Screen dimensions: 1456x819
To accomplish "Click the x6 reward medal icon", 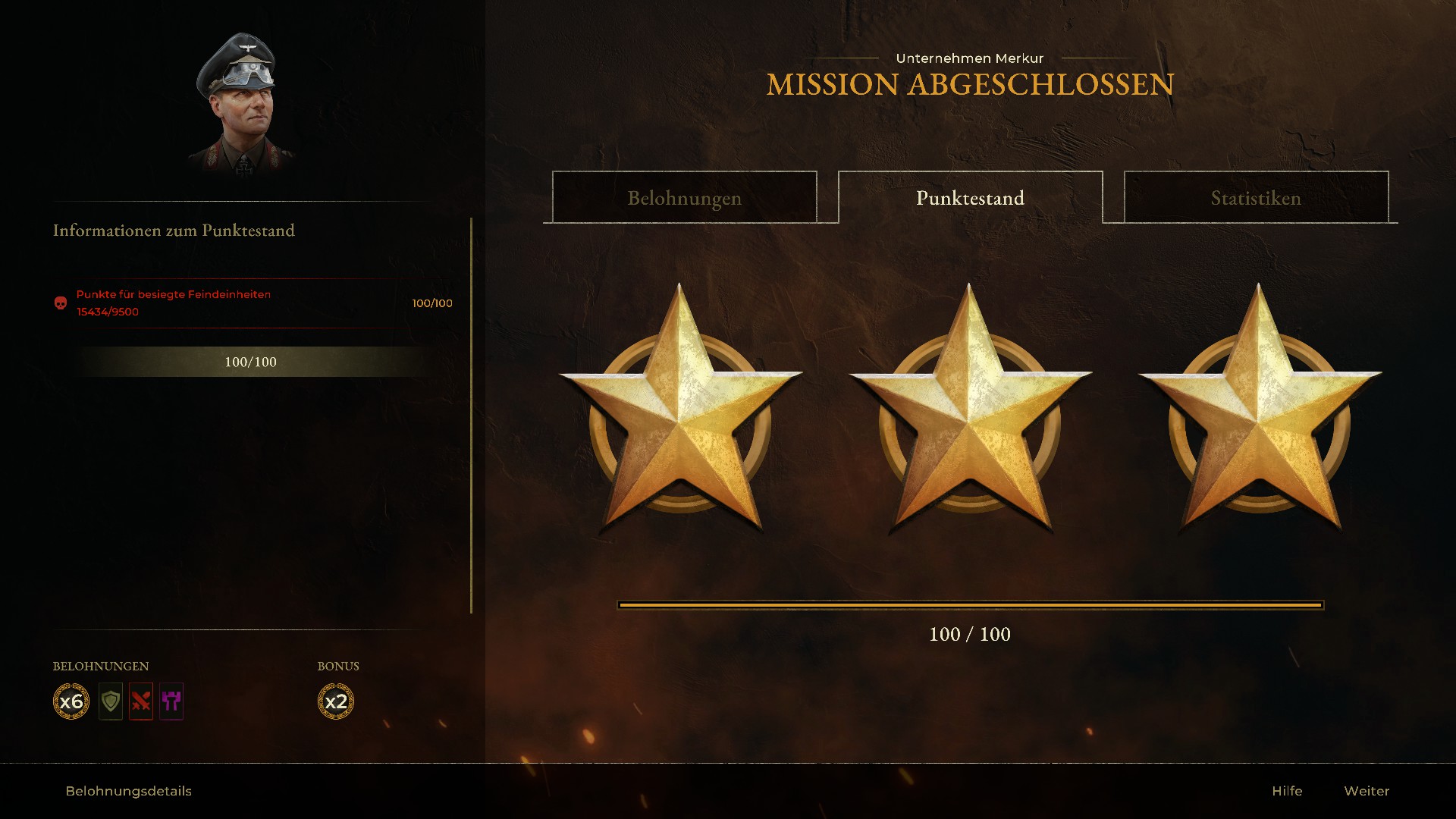I will 71,701.
